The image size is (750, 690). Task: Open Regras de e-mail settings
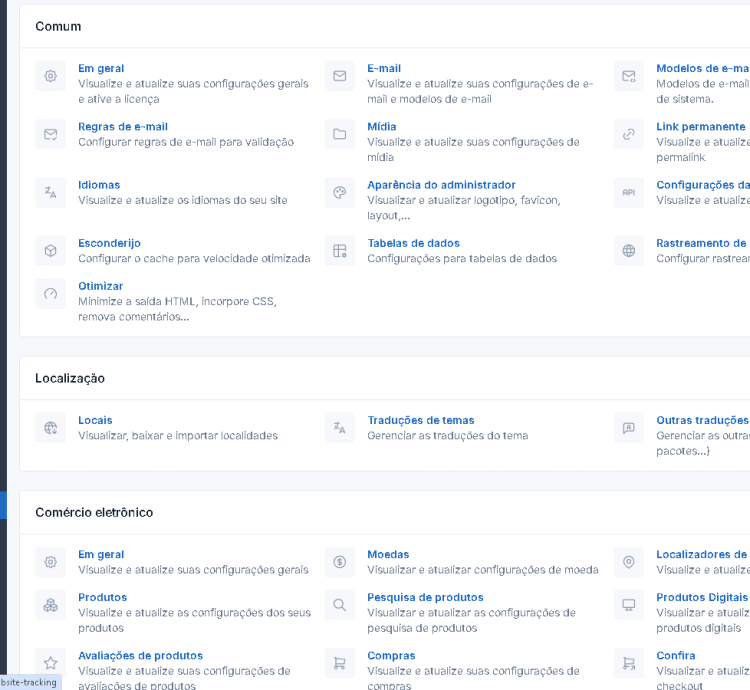coord(123,127)
